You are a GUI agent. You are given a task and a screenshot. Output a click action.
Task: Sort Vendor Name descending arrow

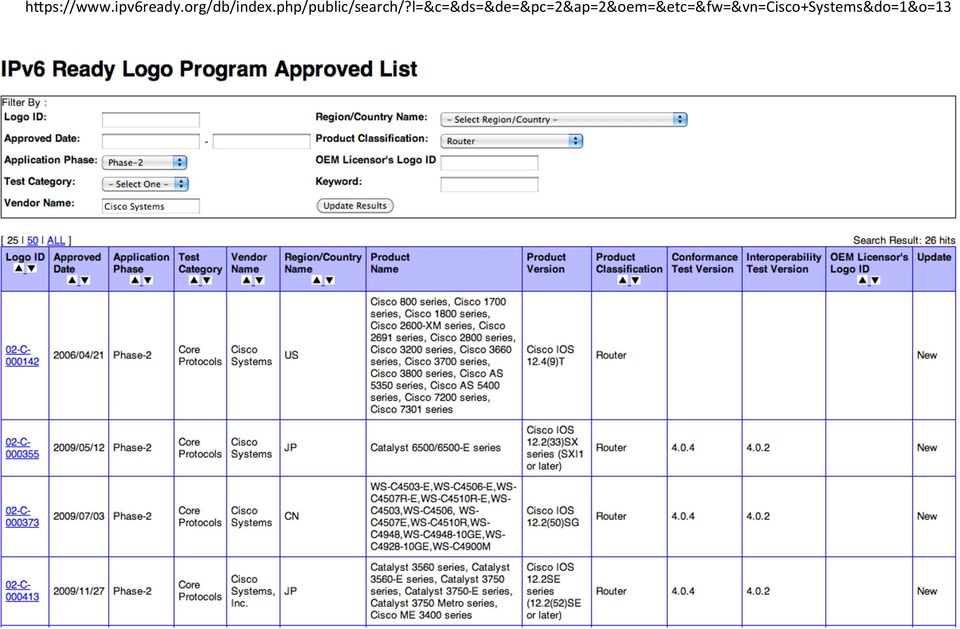[x=260, y=280]
